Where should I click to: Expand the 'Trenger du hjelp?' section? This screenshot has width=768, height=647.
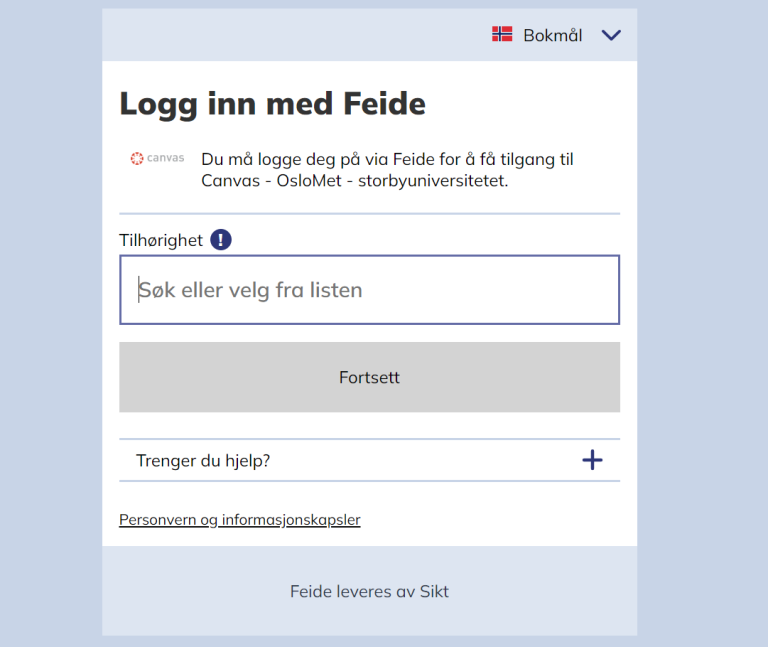point(204,461)
